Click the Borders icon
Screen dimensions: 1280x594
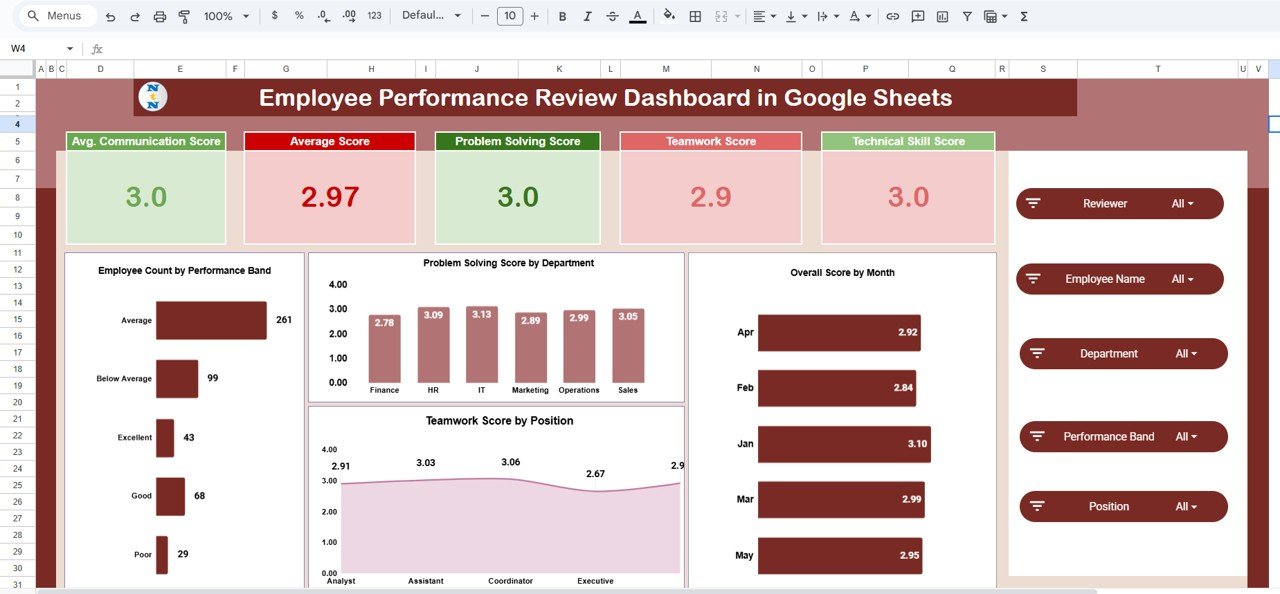pos(694,16)
